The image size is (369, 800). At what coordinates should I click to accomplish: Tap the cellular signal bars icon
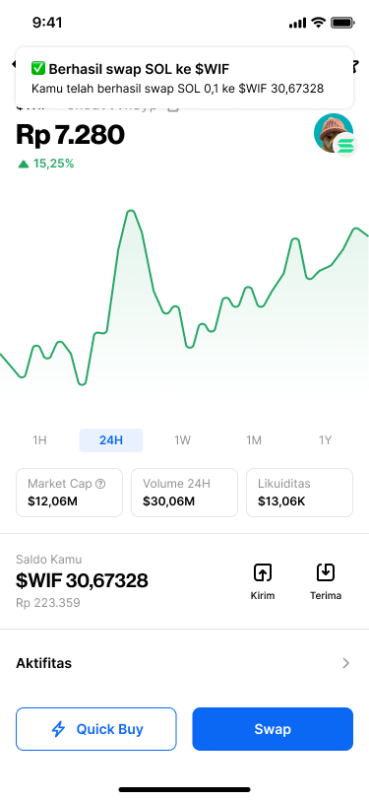pyautogui.click(x=297, y=23)
